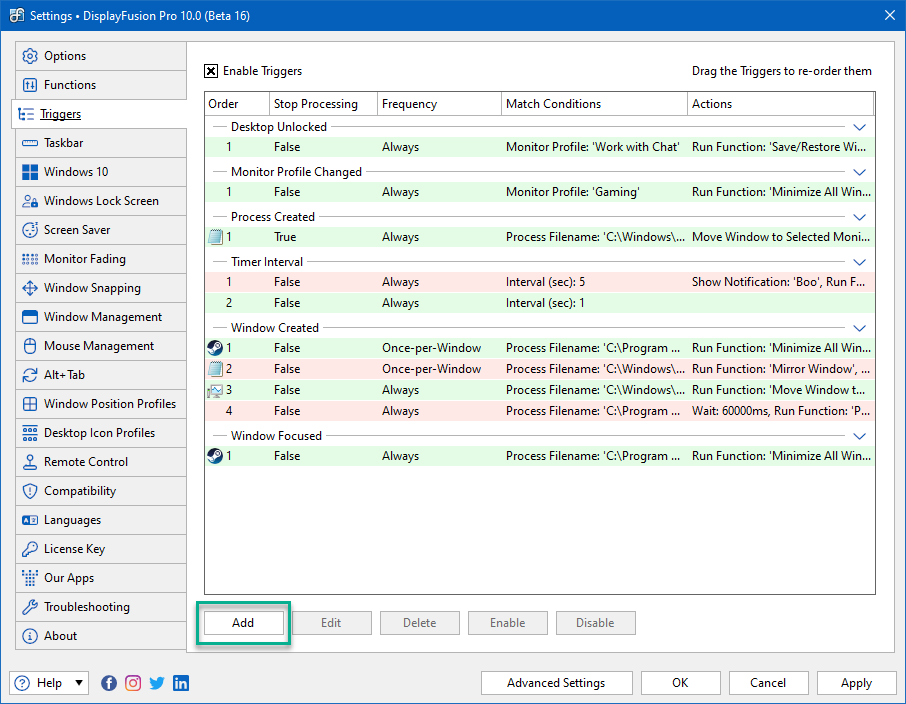Open the LinkedIn link icon
The image size is (906, 704).
click(x=181, y=683)
